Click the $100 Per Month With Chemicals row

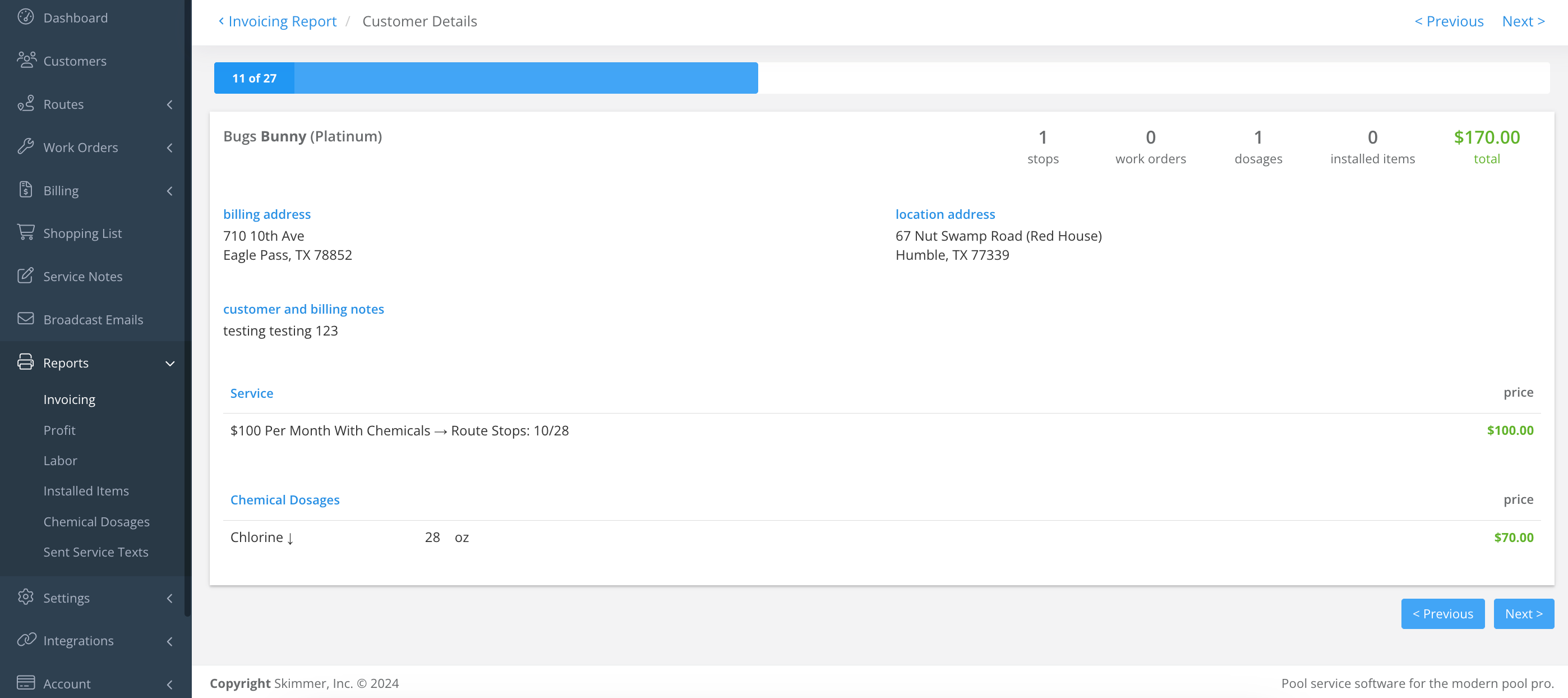(882, 430)
